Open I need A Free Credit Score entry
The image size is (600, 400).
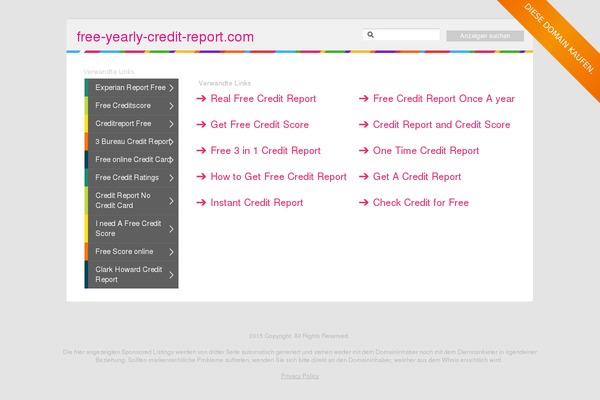coord(131,229)
